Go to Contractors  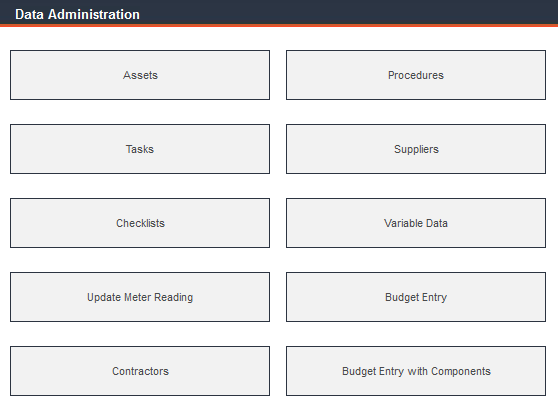[x=140, y=371]
